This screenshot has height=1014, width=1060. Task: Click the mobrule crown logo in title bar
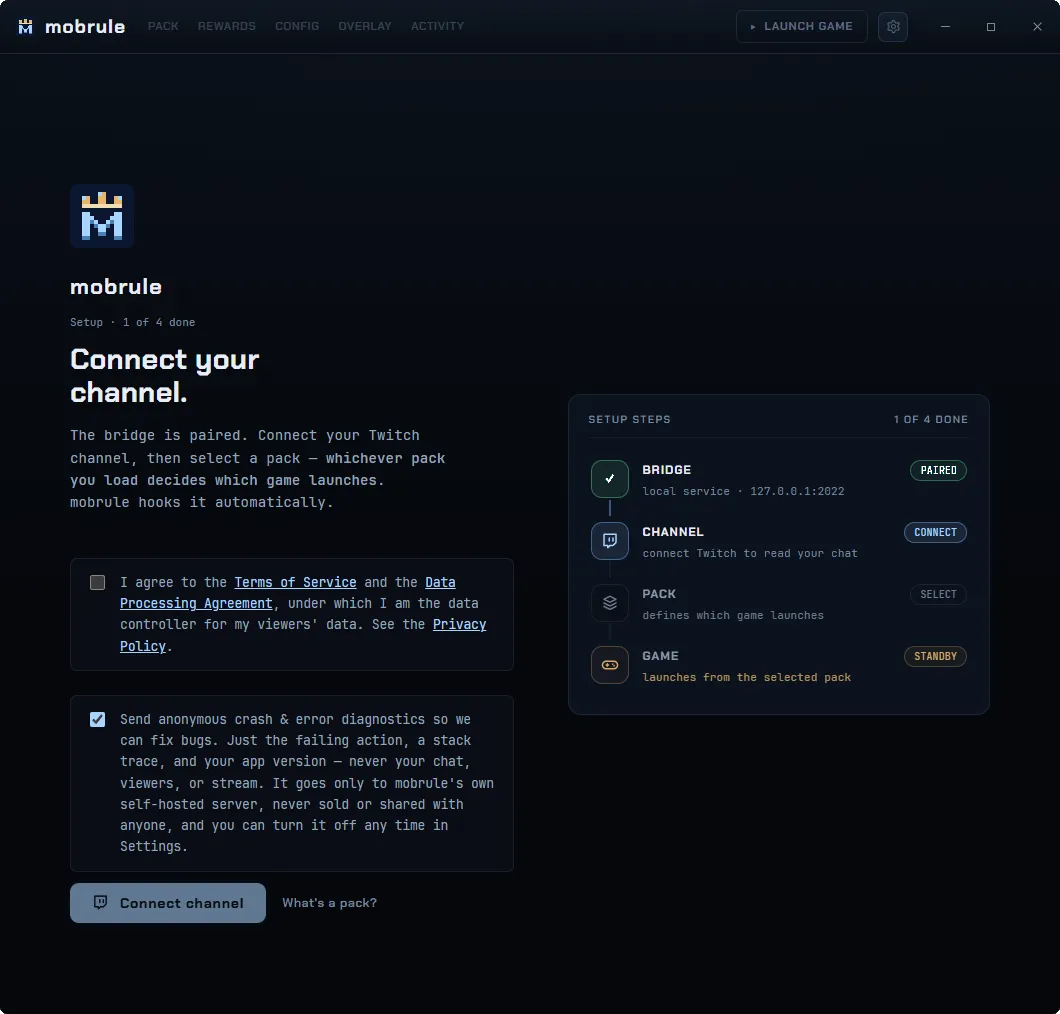[26, 26]
